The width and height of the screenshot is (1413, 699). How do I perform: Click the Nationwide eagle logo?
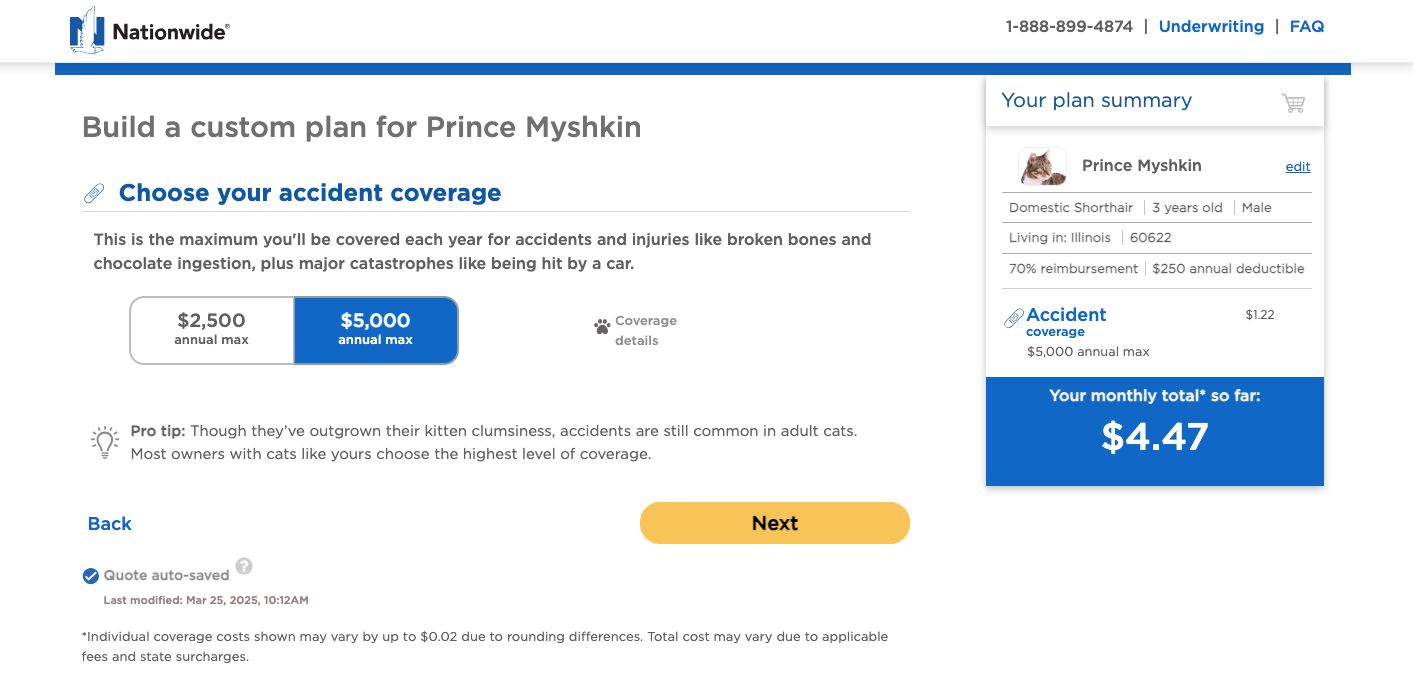click(87, 30)
